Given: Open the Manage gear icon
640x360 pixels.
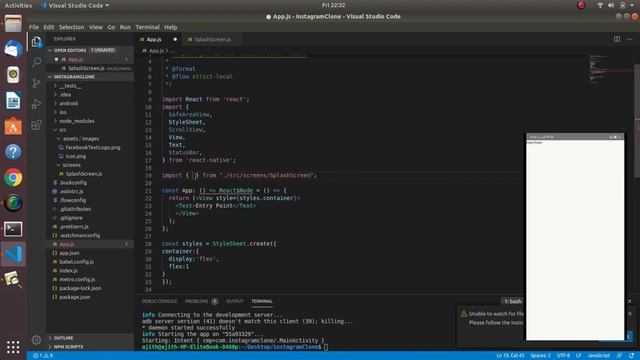Looking at the screenshot, I should (36, 340).
